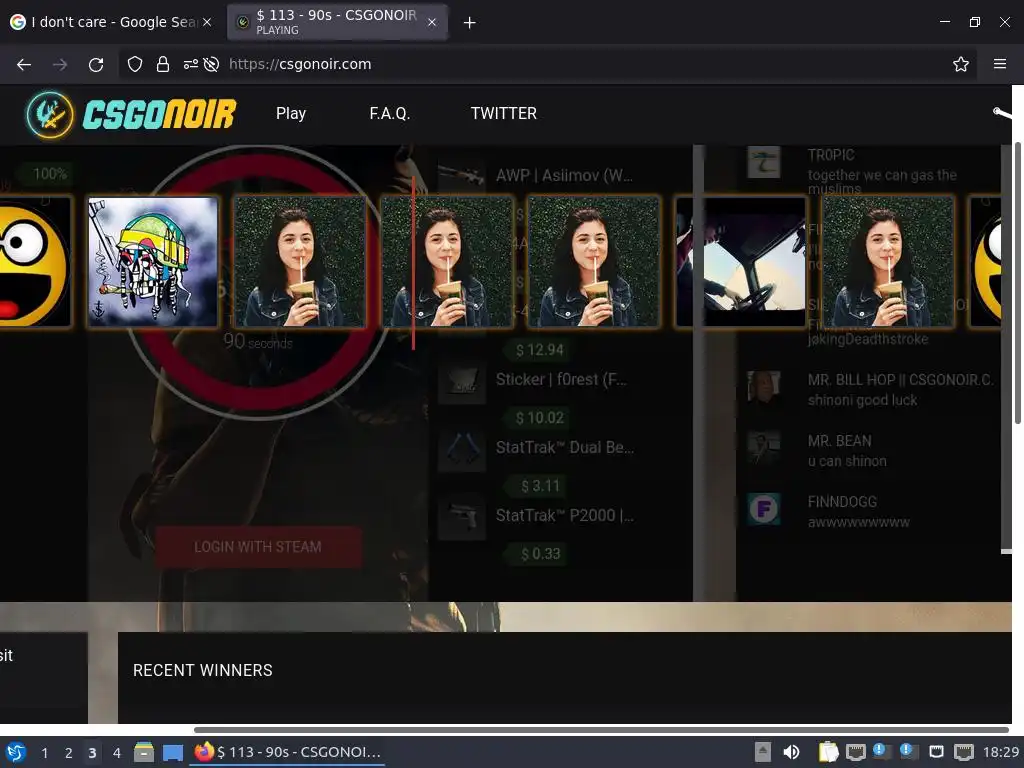1024x768 pixels.
Task: Click the TR0PIC username in chat
Action: click(x=831, y=155)
